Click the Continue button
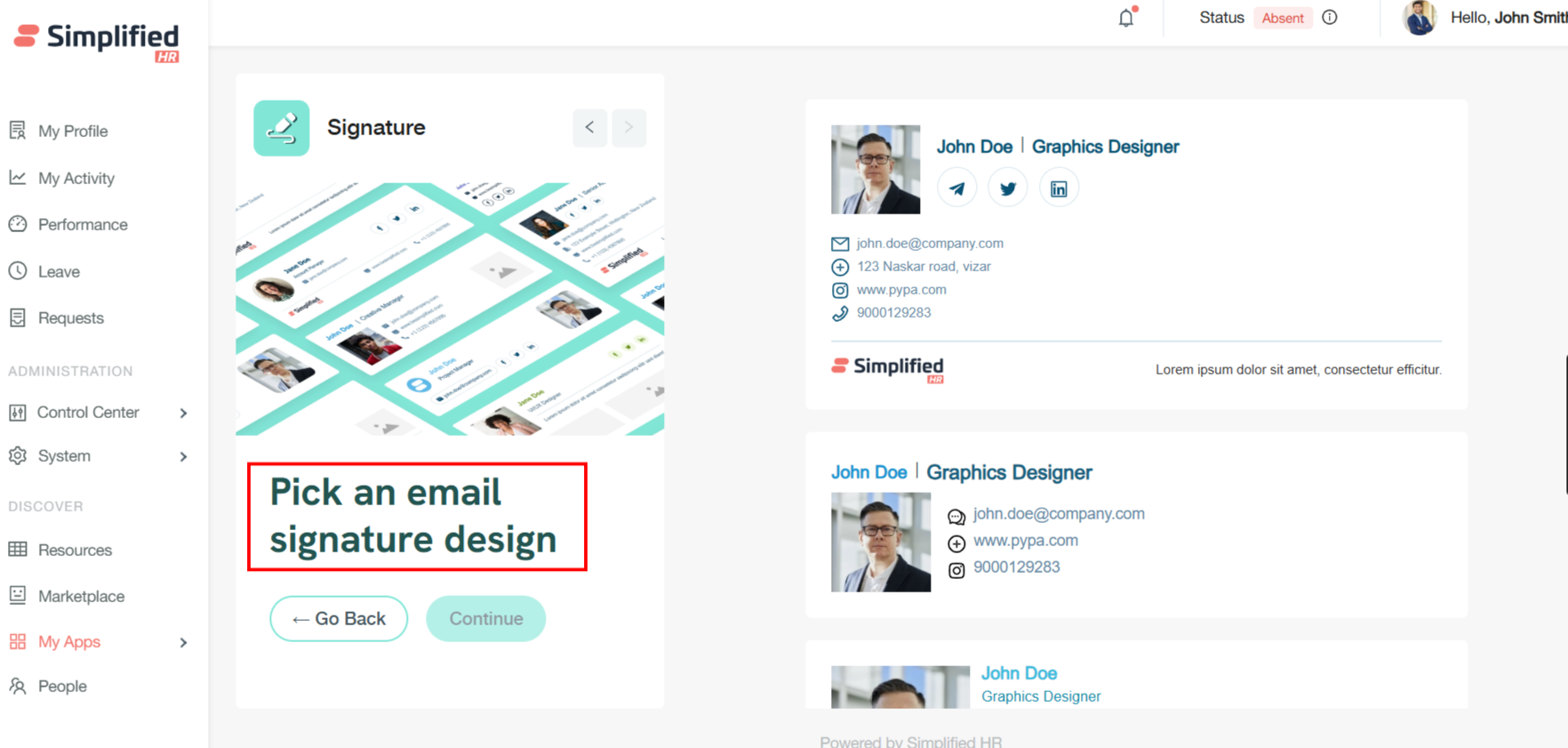 [x=485, y=619]
